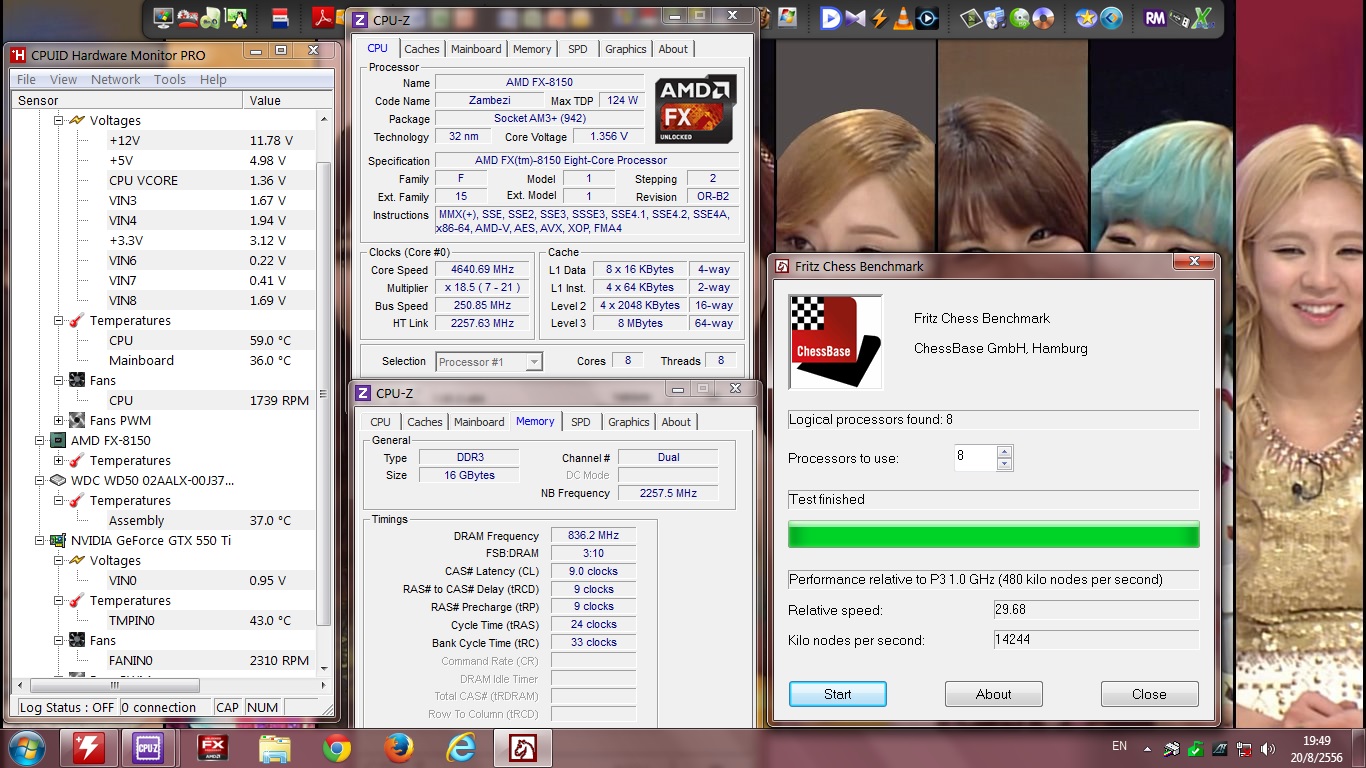Image resolution: width=1366 pixels, height=768 pixels.
Task: Open the File menu in Hardware Monitor
Action: (26, 79)
